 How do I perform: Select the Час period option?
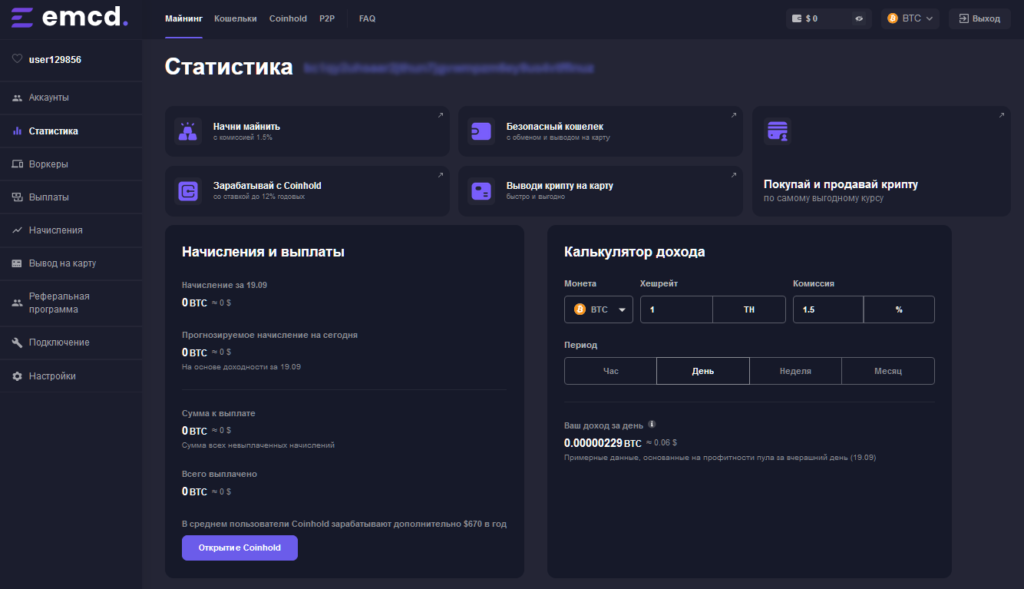coord(610,371)
